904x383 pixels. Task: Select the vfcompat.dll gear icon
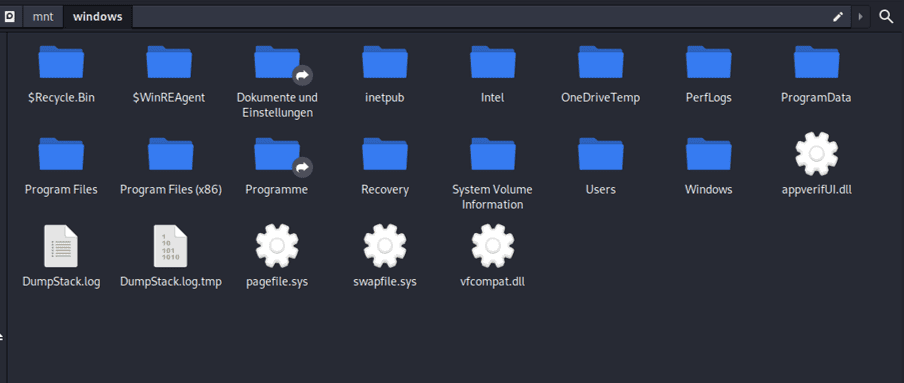493,246
